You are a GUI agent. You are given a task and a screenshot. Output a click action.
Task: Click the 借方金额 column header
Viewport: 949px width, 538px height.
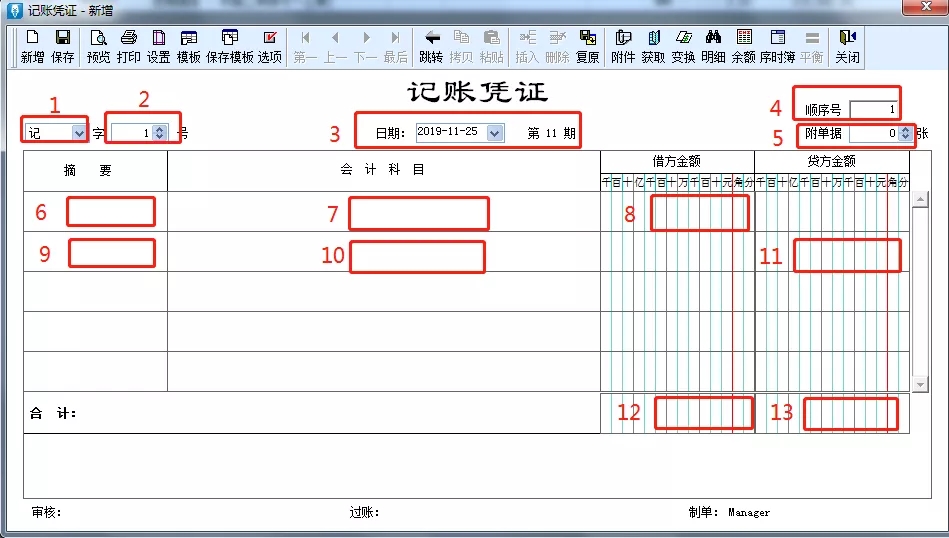click(x=677, y=162)
